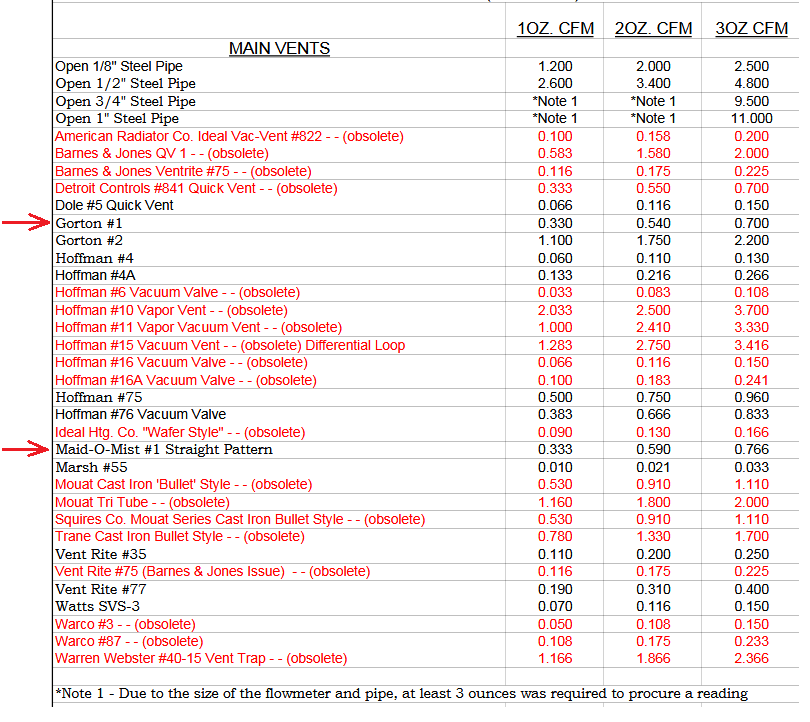Select Gorton #2 3oz value 2.200
810x722 pixels.
[x=752, y=241]
